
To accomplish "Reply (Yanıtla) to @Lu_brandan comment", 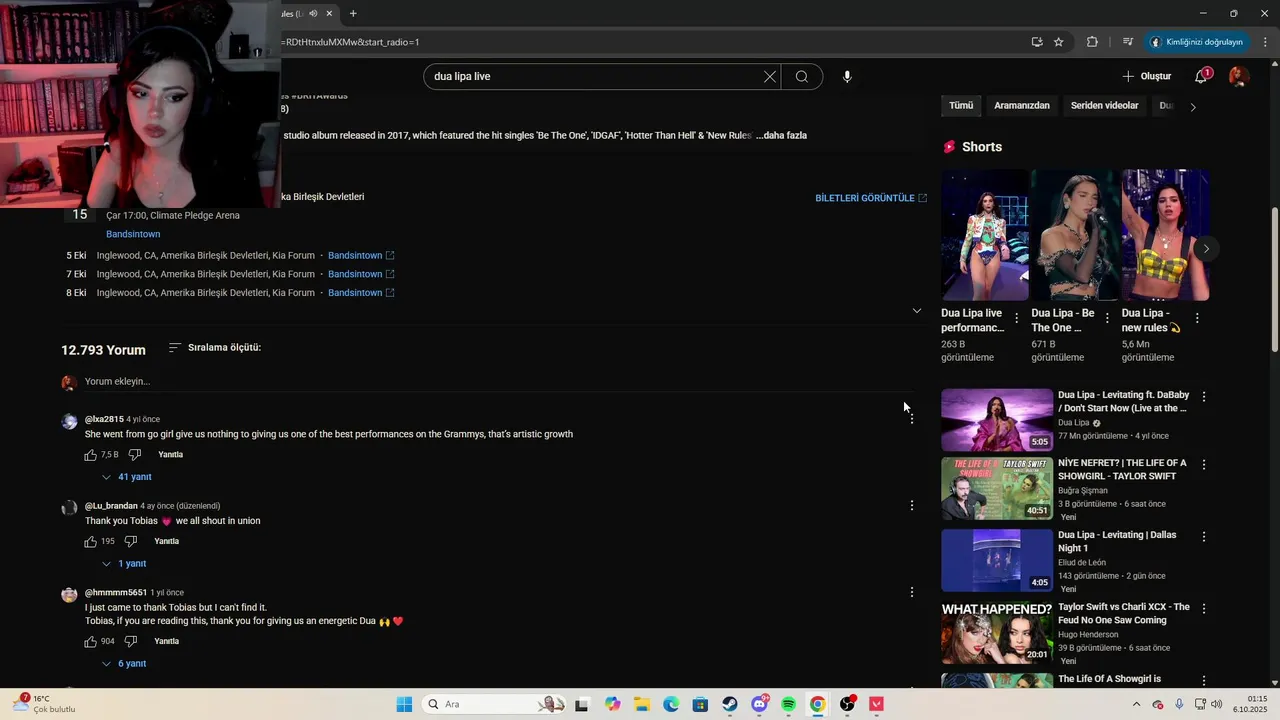I will click(x=167, y=542).
